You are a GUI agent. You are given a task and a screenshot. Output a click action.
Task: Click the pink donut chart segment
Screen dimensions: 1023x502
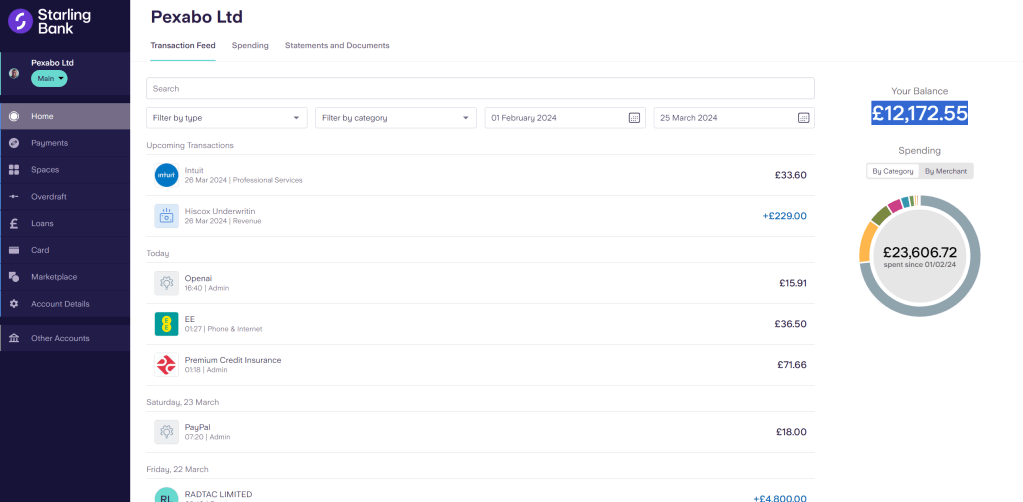click(895, 205)
